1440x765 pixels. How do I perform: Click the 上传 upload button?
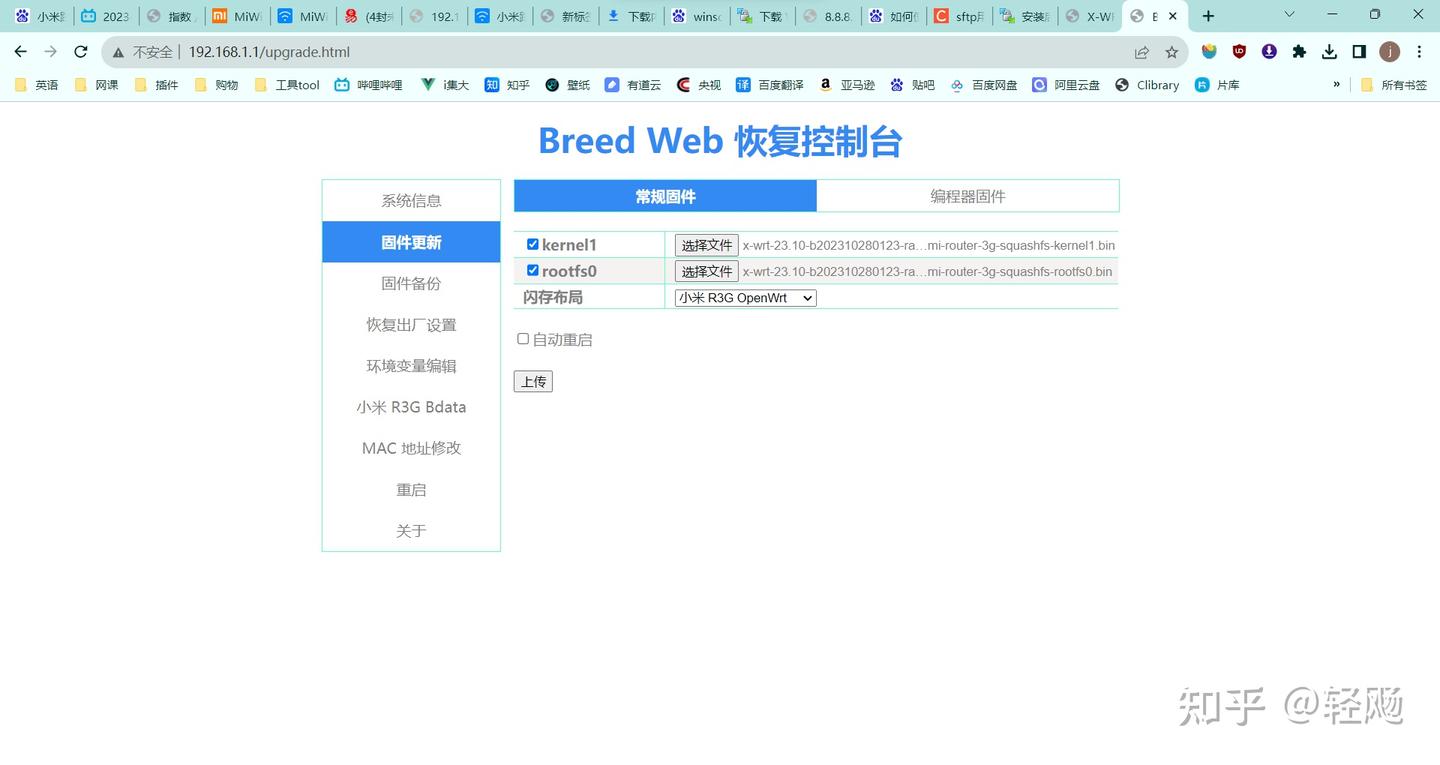click(x=533, y=381)
